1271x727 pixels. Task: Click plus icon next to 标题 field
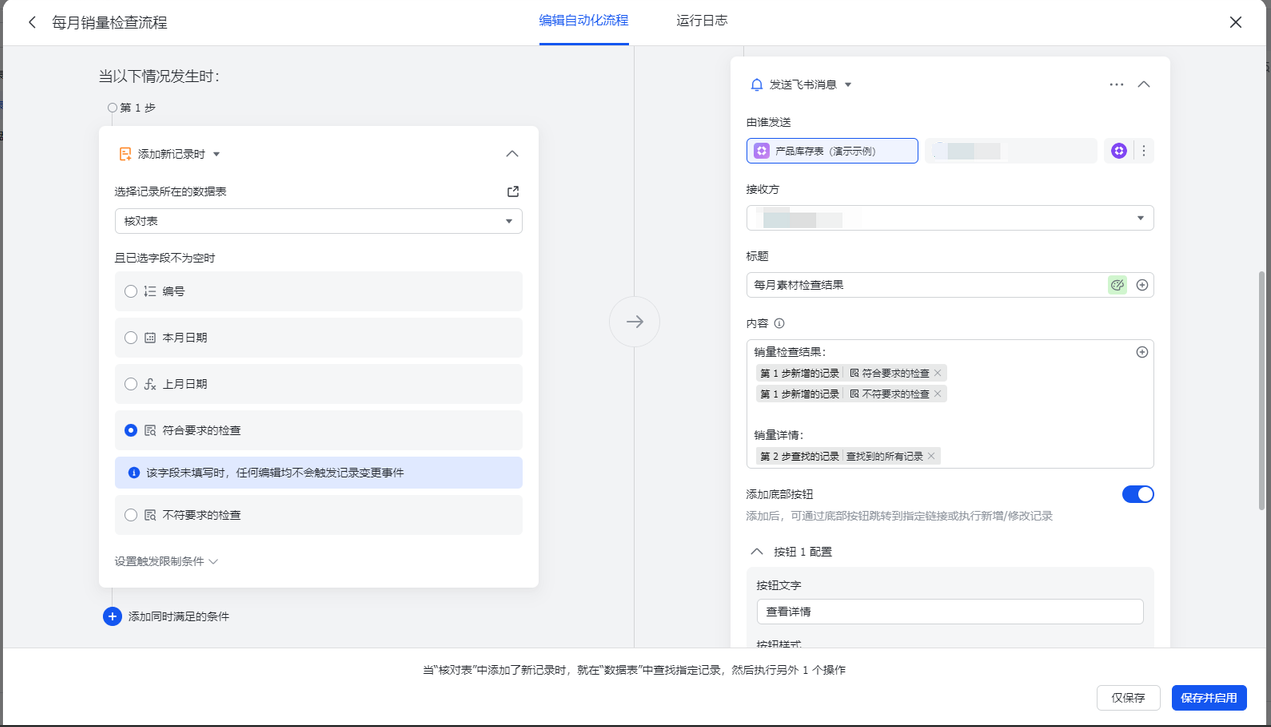point(1142,285)
